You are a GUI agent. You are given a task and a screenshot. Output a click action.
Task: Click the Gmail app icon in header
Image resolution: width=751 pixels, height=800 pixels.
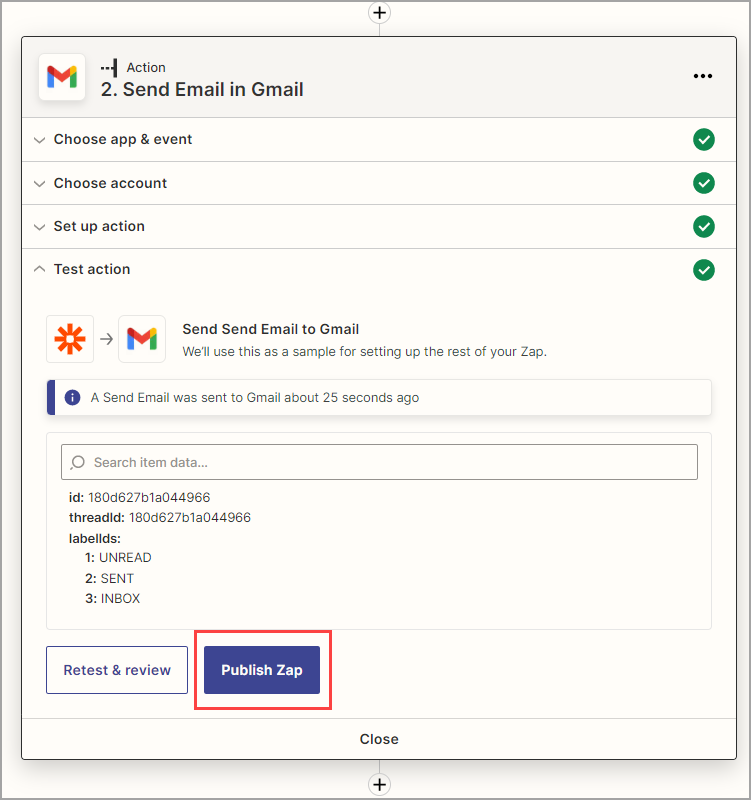tap(62, 77)
